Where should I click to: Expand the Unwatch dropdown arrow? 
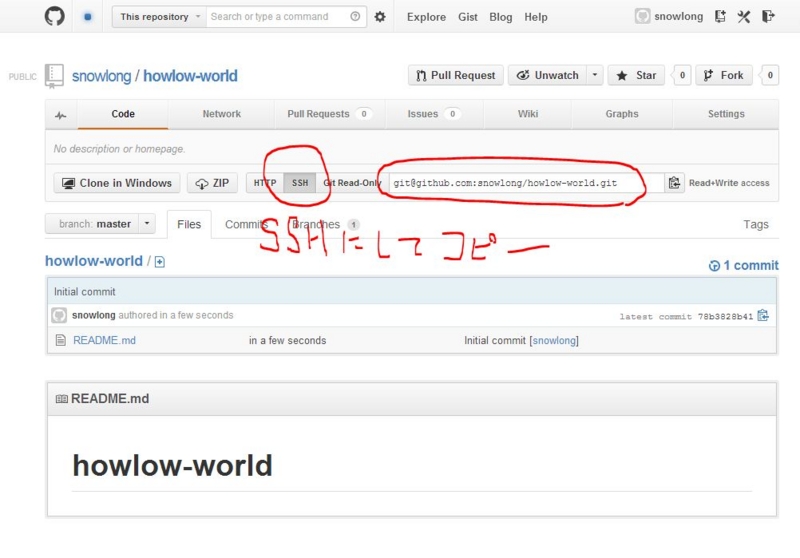[x=594, y=75]
